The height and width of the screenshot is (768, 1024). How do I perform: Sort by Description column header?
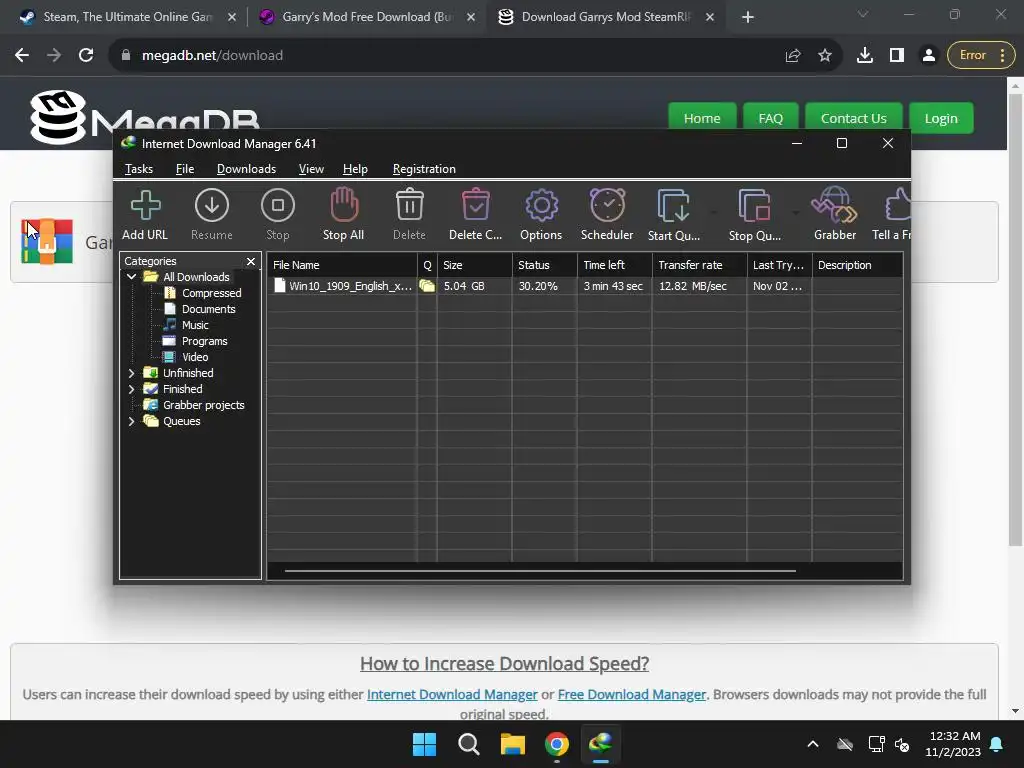(x=857, y=265)
